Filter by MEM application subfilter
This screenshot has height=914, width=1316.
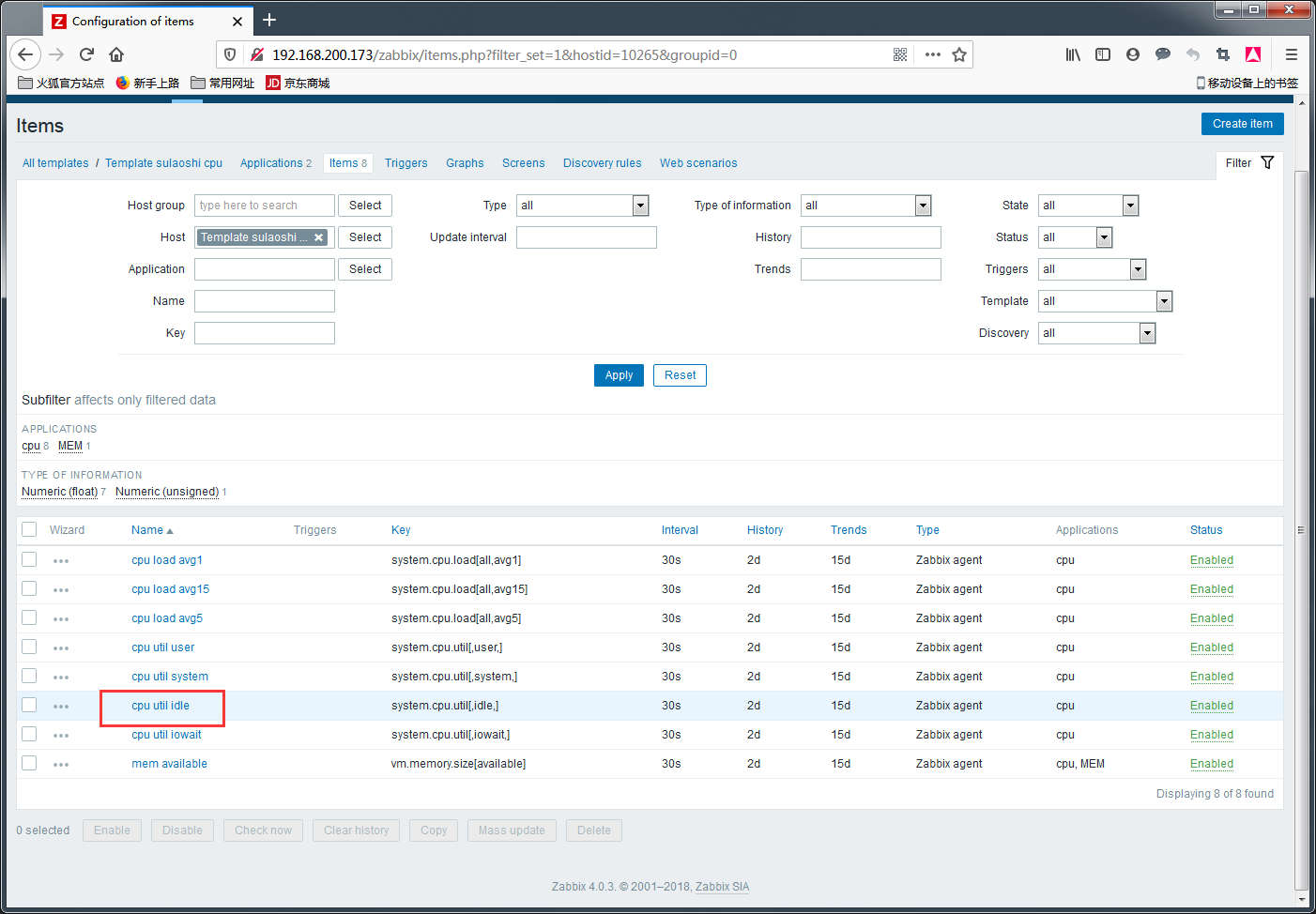70,446
